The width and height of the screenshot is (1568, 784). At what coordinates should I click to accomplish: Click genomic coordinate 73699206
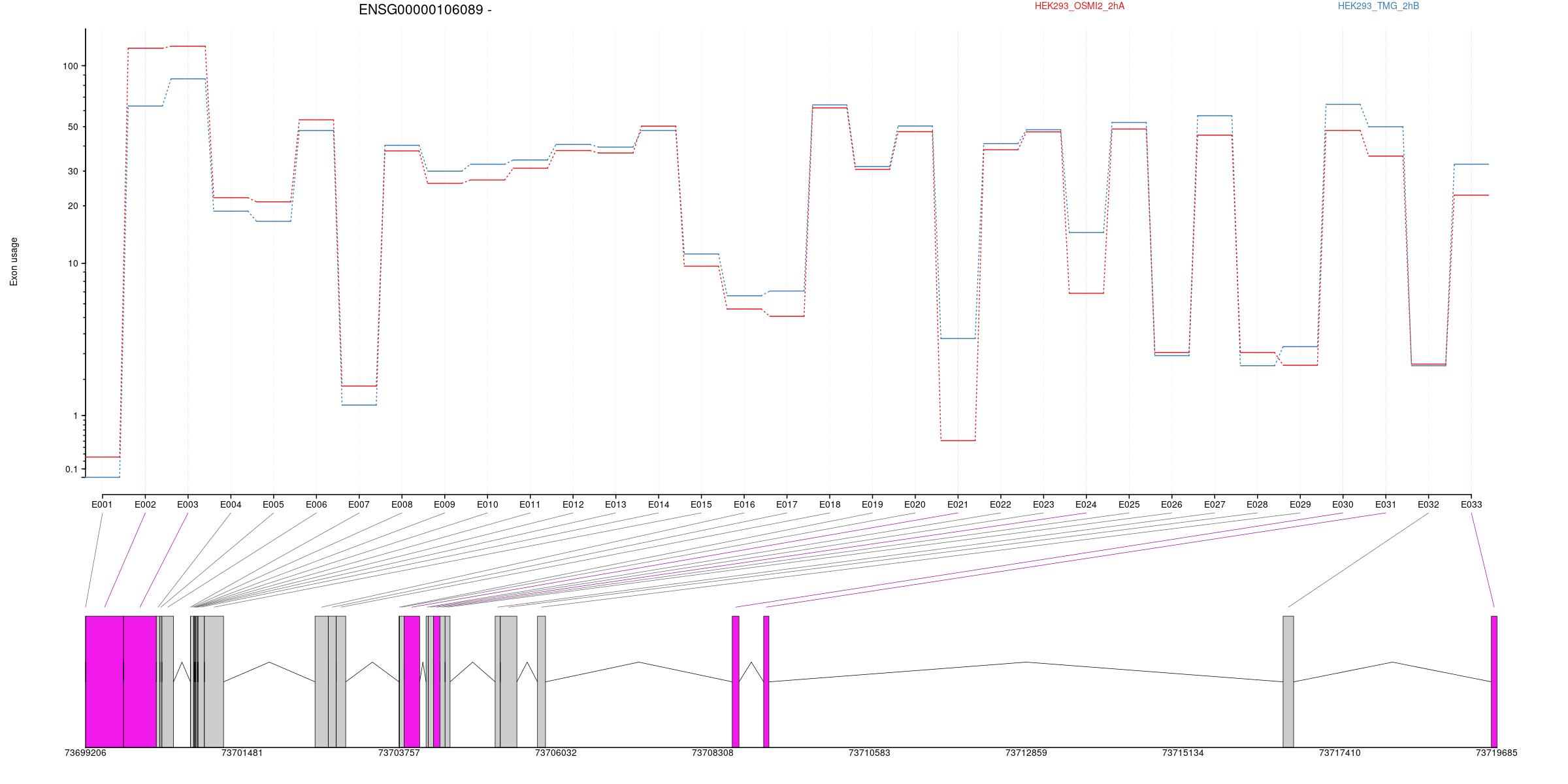[x=85, y=753]
